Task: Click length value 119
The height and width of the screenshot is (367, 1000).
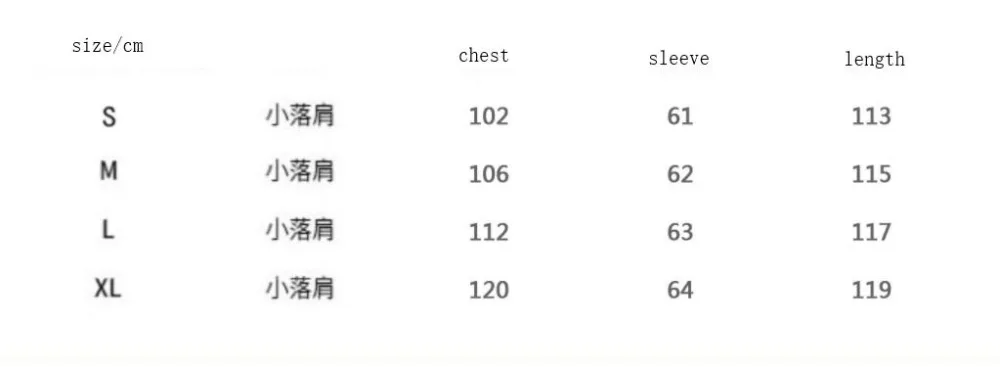Action: 872,290
